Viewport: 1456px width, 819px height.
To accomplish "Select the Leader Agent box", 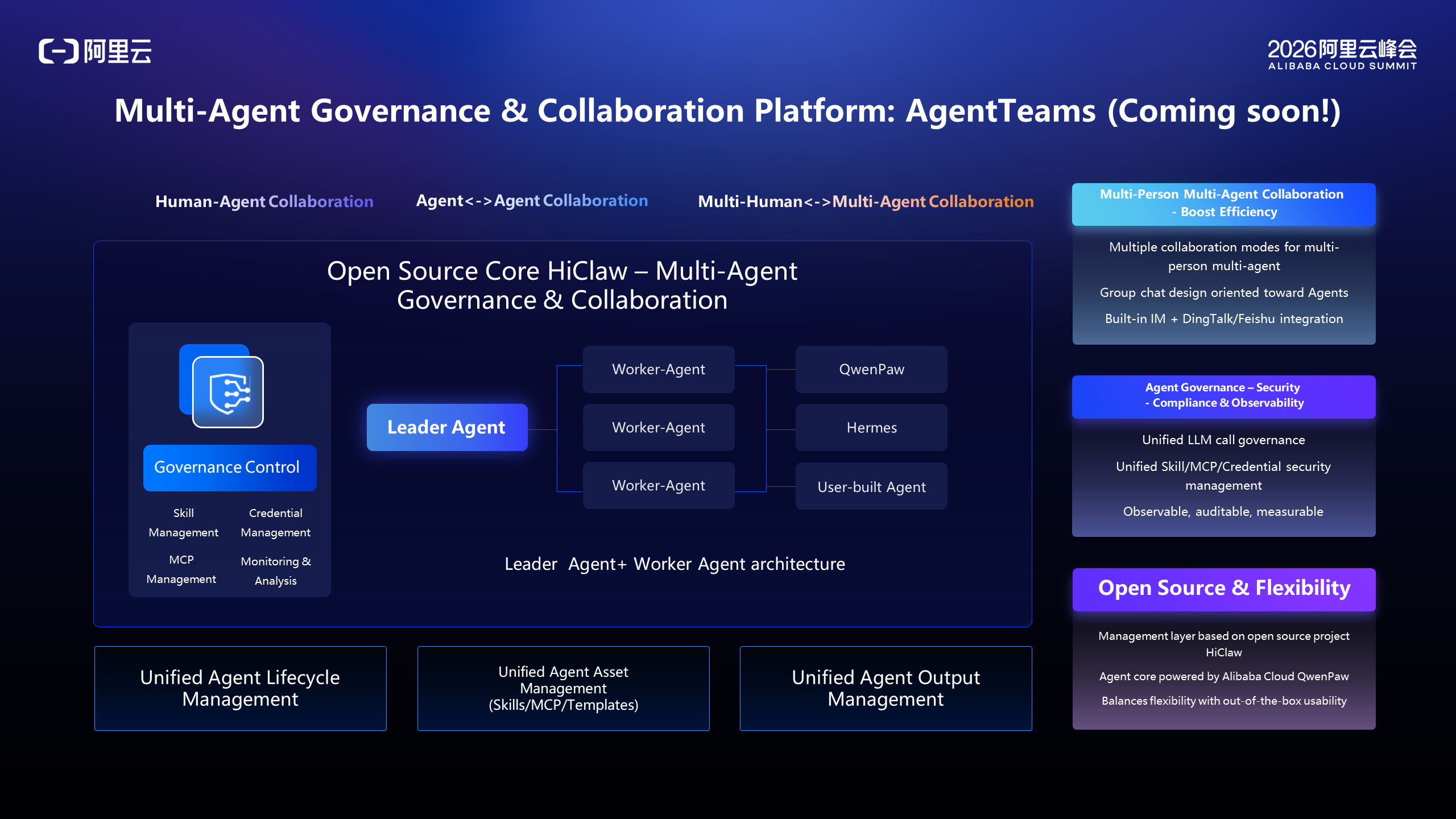I will click(447, 427).
